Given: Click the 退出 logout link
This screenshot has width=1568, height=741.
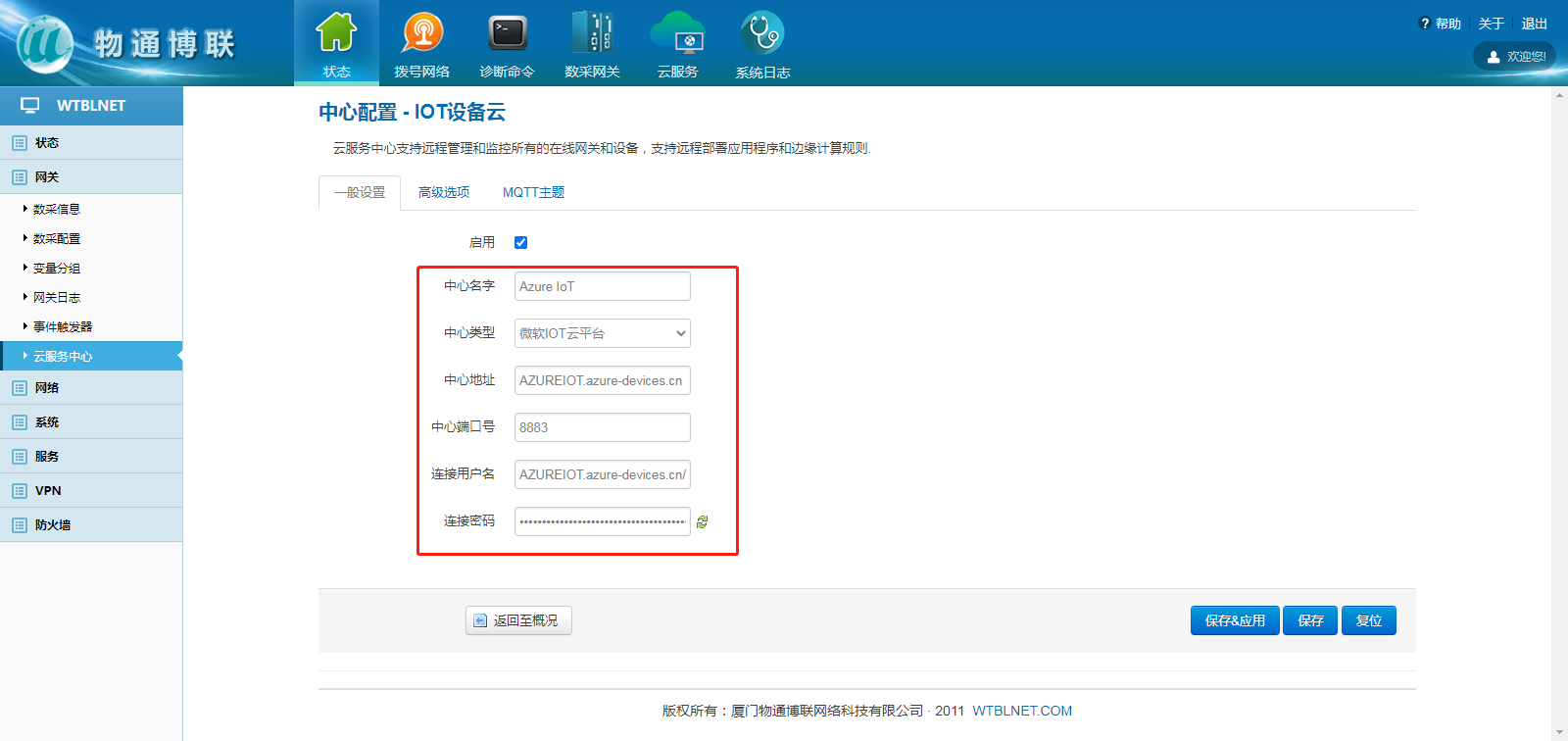Looking at the screenshot, I should coord(1534,24).
